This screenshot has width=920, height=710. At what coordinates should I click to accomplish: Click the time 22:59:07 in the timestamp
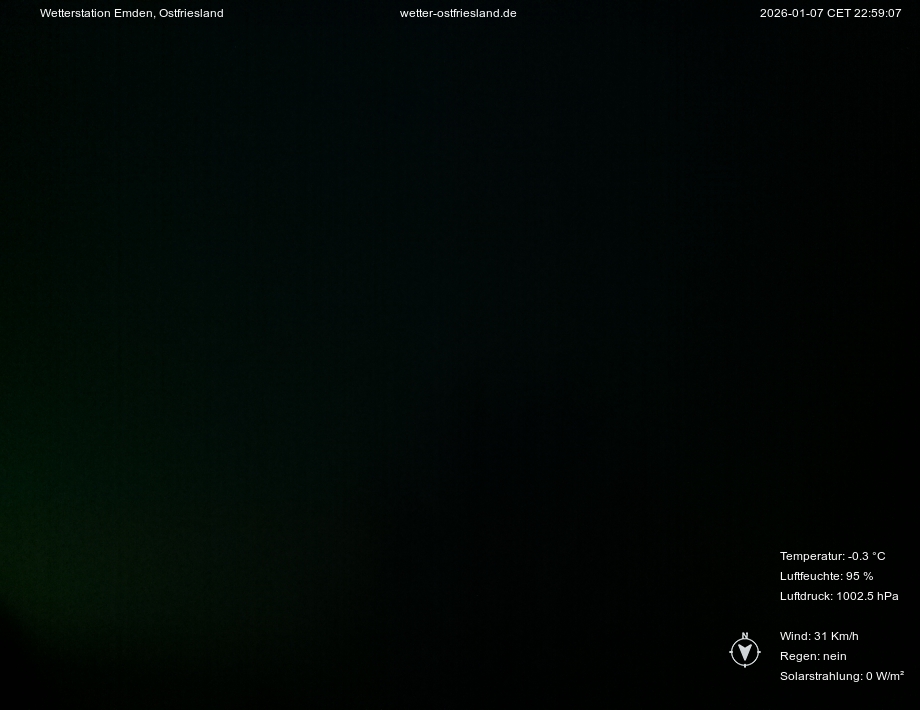click(878, 13)
